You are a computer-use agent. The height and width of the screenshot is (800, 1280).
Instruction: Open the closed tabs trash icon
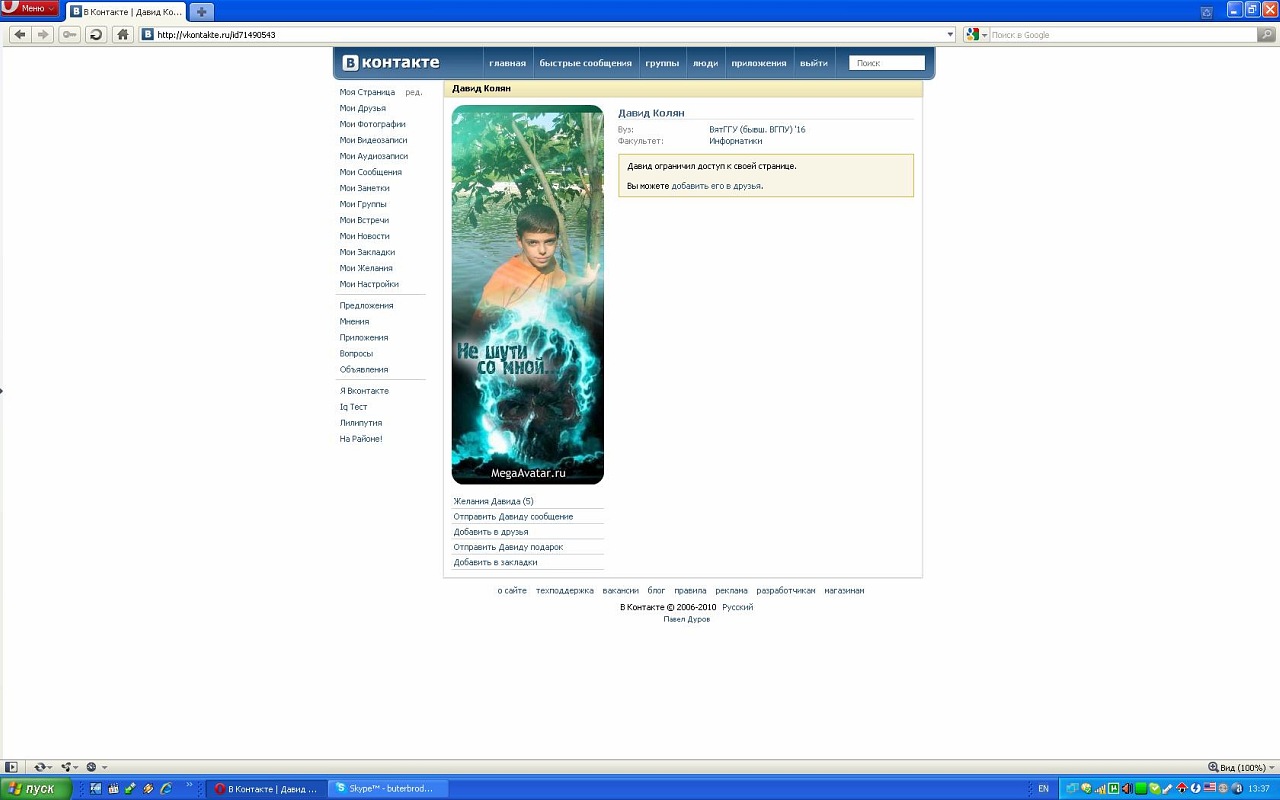1207,12
